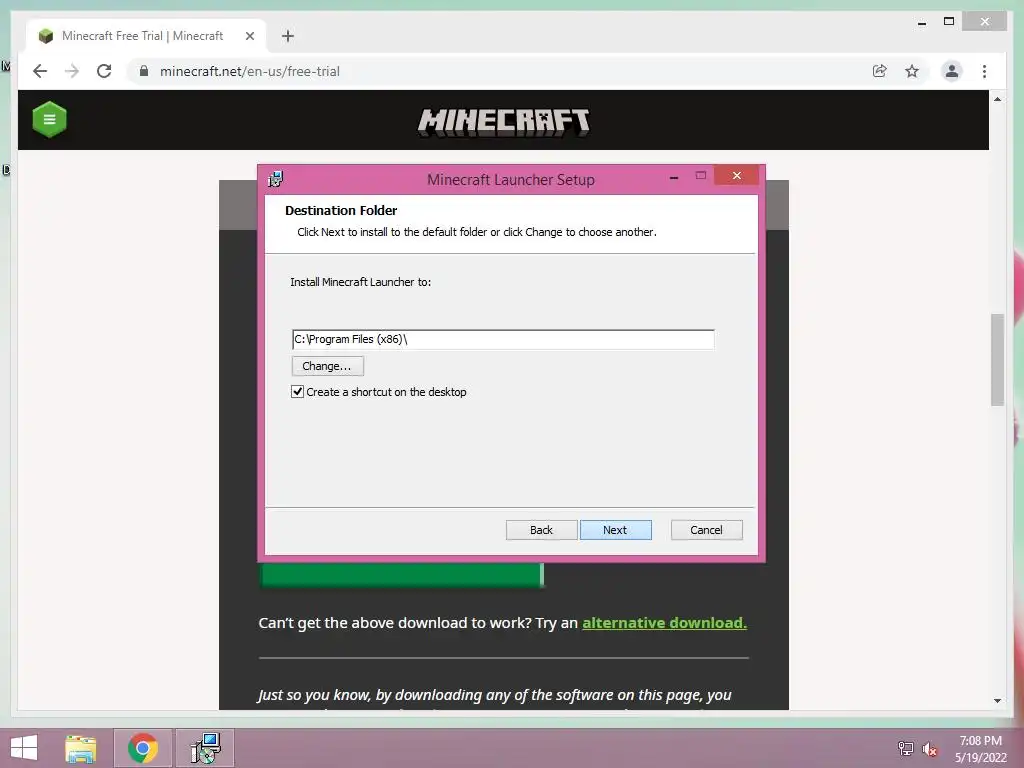This screenshot has width=1024, height=768.
Task: Click the Change... folder button
Action: tap(327, 366)
